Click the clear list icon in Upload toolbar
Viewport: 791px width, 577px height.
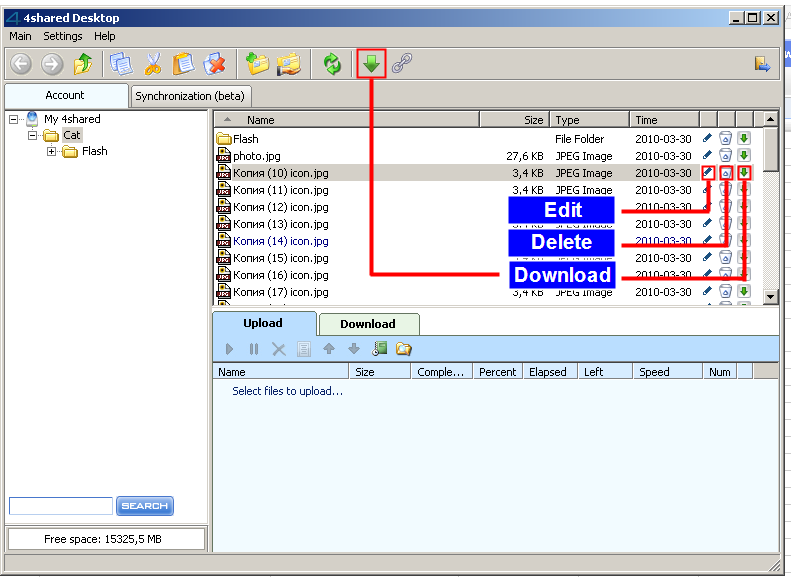tap(304, 349)
